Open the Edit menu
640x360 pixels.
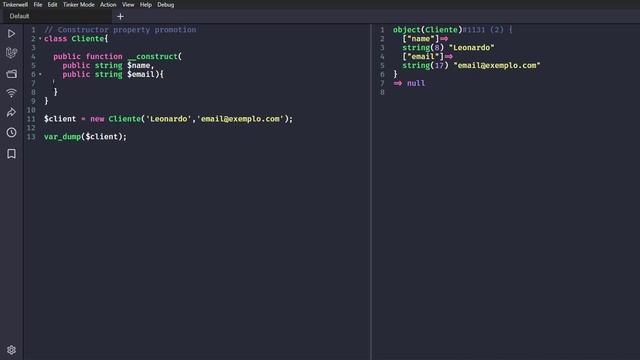pyautogui.click(x=52, y=5)
